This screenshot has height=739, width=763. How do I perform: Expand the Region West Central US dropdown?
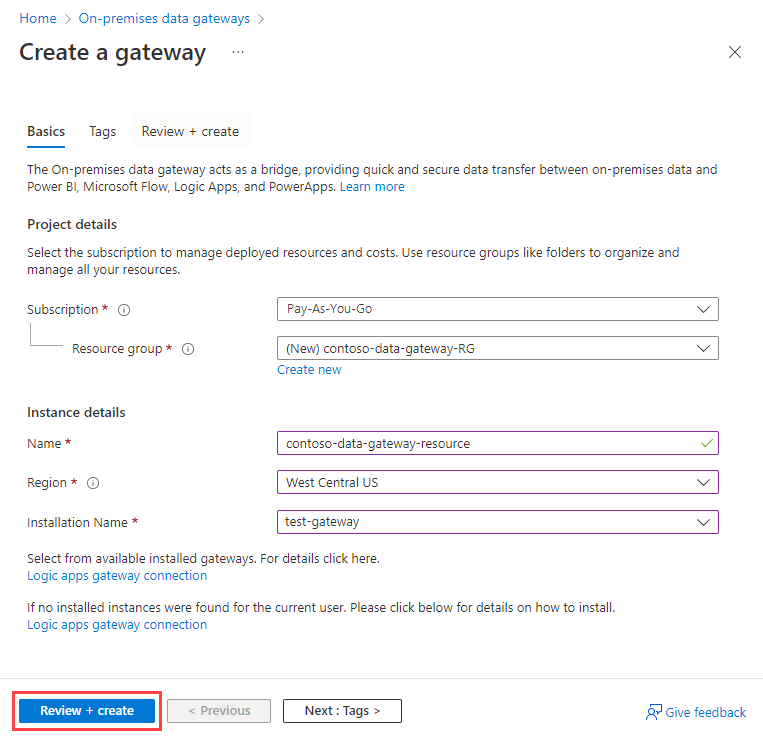[498, 482]
